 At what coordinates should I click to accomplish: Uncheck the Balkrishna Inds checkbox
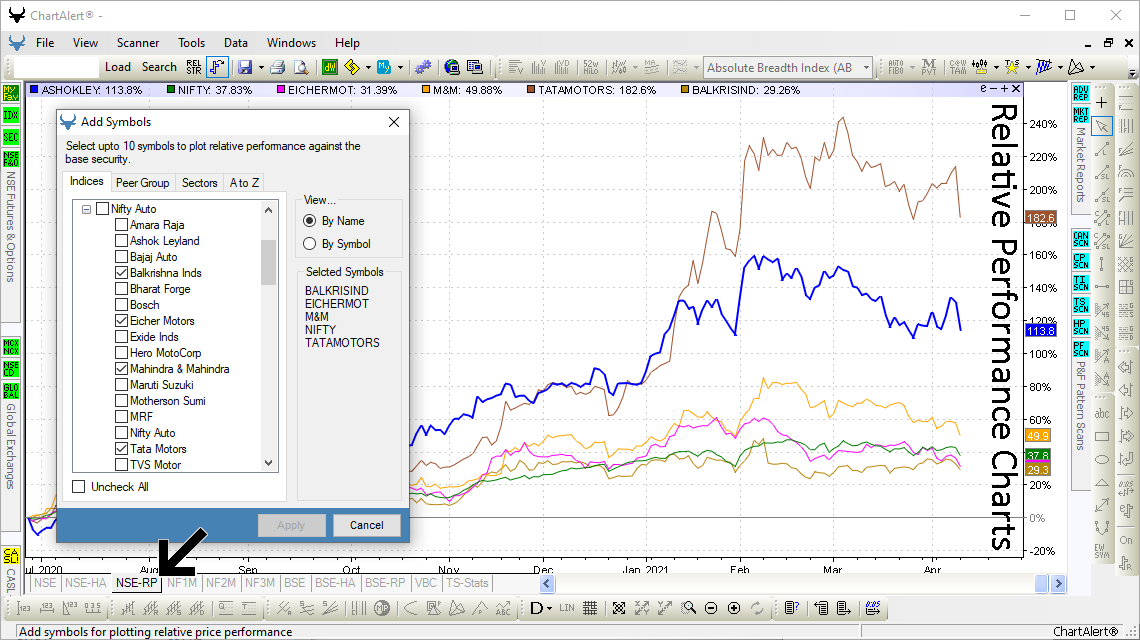click(121, 273)
